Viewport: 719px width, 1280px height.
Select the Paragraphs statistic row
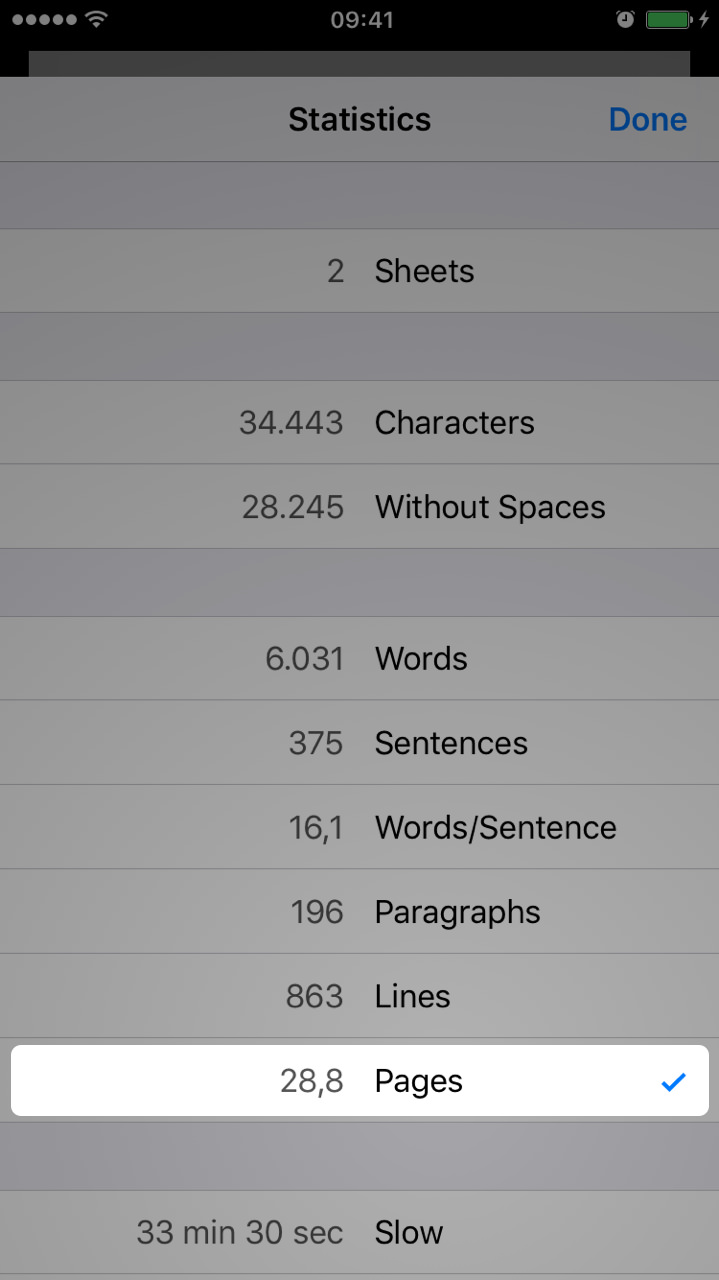[x=359, y=912]
